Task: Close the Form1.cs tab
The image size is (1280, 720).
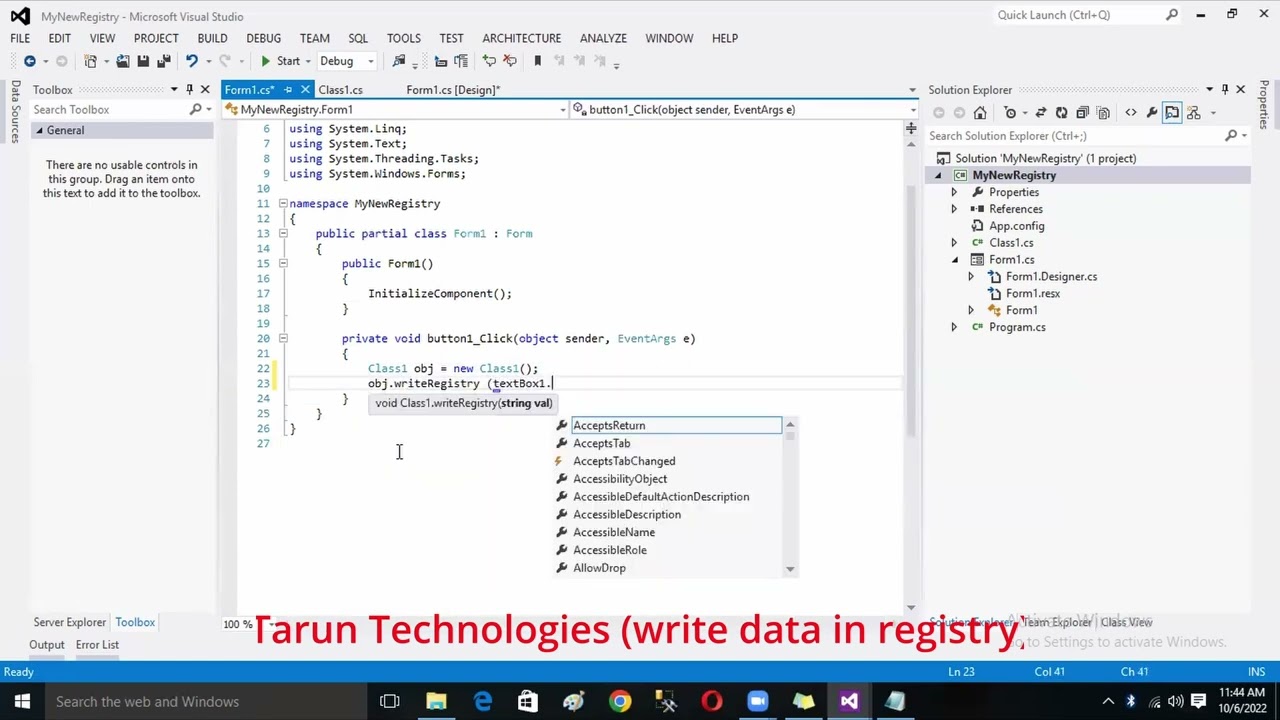Action: click(x=305, y=89)
